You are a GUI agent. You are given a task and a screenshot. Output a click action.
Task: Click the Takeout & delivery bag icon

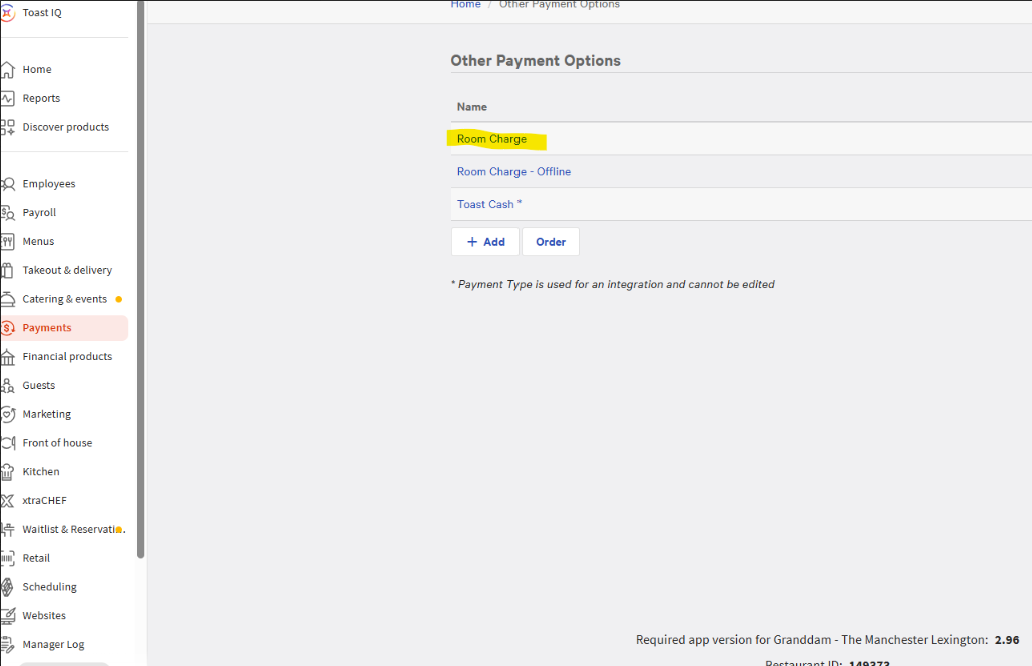point(7,270)
